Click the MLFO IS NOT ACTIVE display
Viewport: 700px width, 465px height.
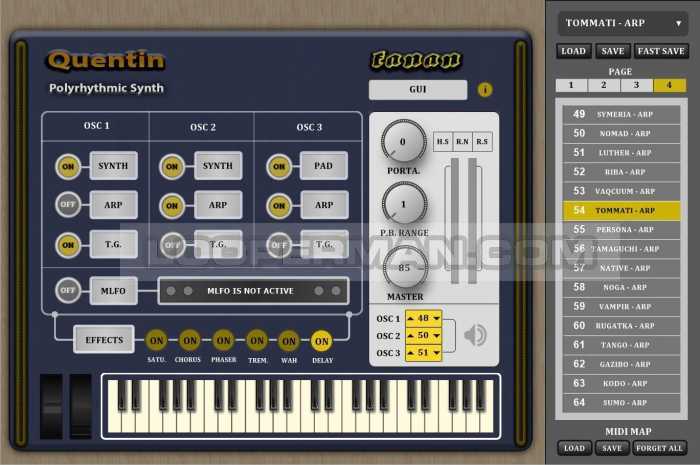click(253, 291)
